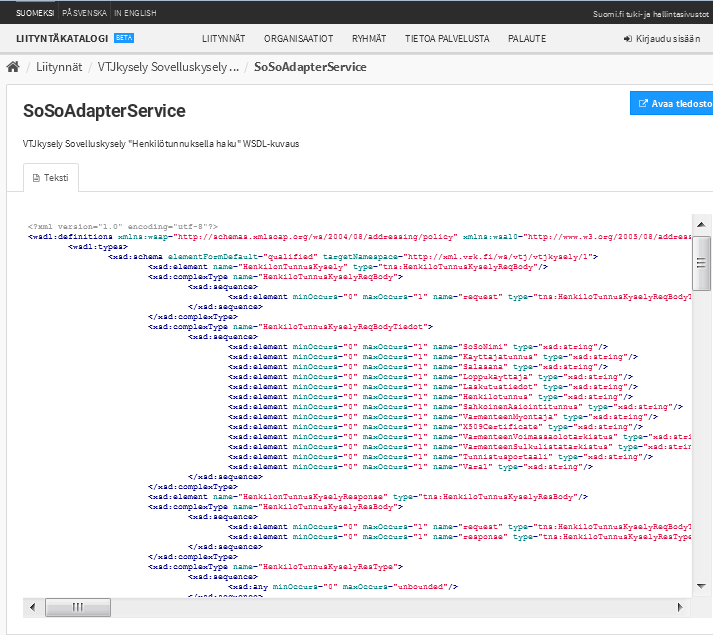Click horizontal scrollbar right arrow
The height and width of the screenshot is (635, 713).
(x=680, y=607)
